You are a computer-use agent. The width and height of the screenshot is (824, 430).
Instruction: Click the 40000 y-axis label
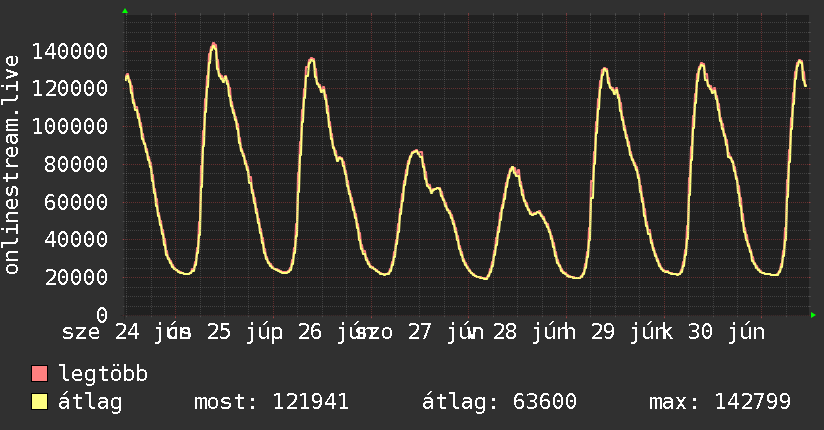click(76, 240)
